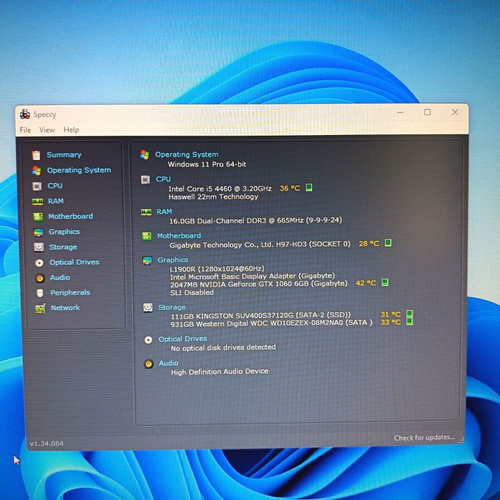The width and height of the screenshot is (500, 500).
Task: Click the Summary clipboard icon in sidebar
Action: 36,155
